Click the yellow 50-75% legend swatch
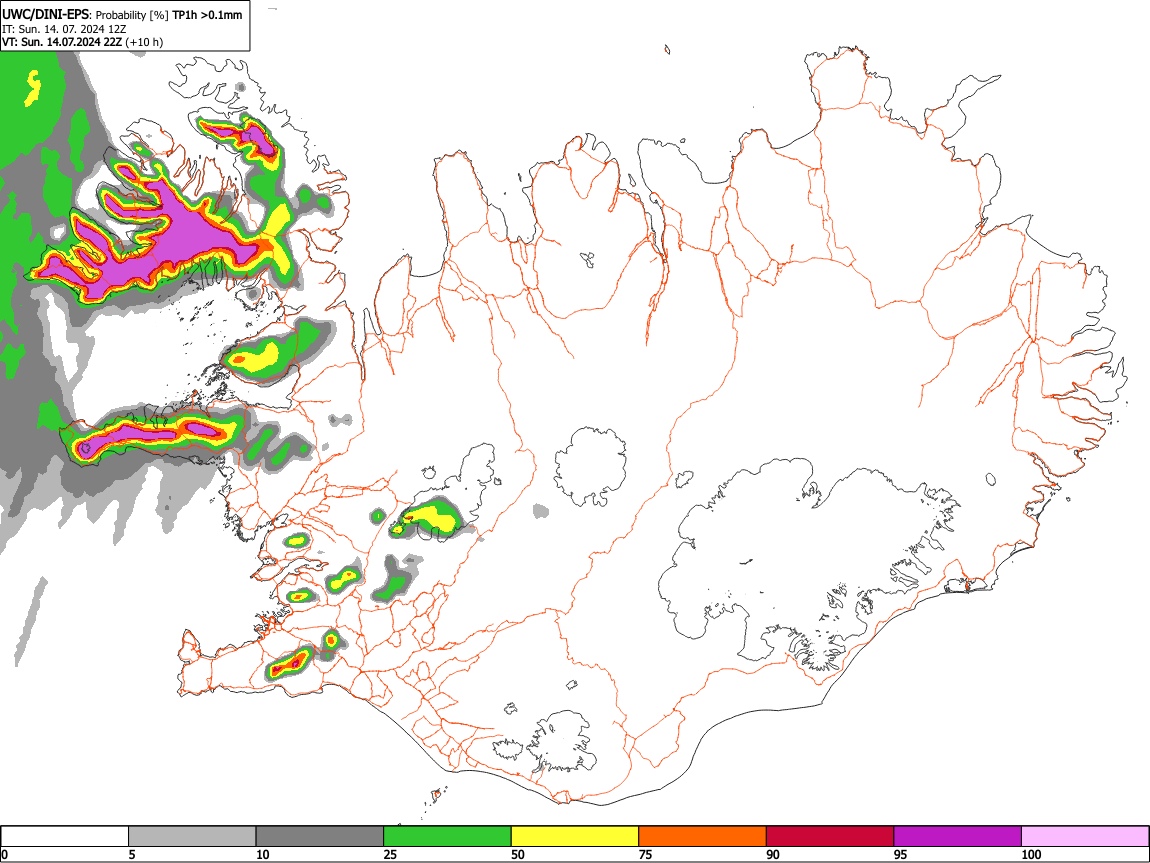The image size is (1150, 863). (x=575, y=837)
